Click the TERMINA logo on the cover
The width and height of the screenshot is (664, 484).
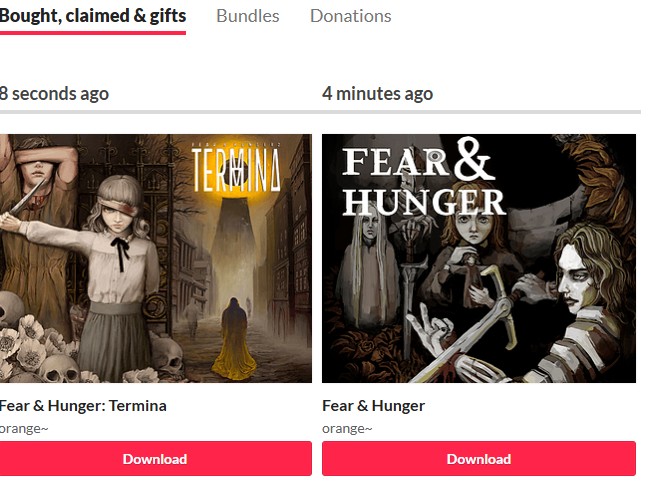[x=236, y=169]
